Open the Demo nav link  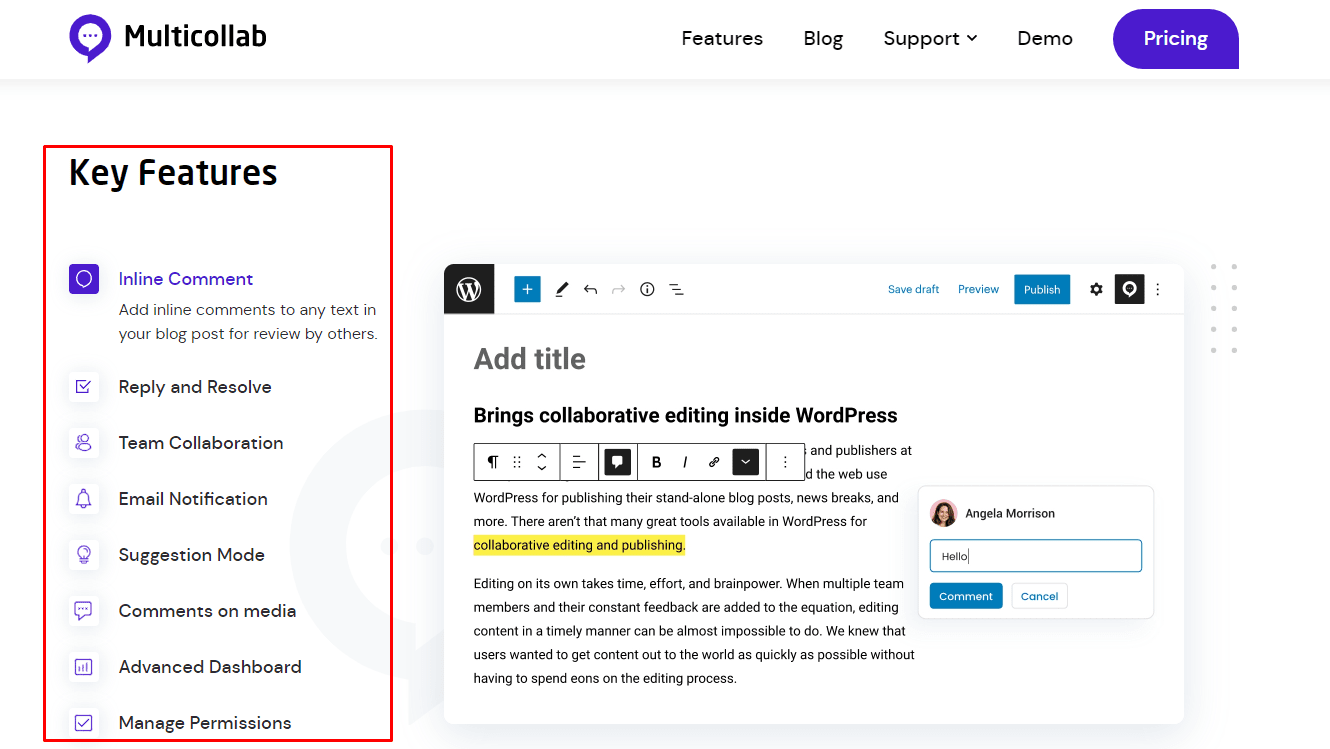coord(1045,38)
